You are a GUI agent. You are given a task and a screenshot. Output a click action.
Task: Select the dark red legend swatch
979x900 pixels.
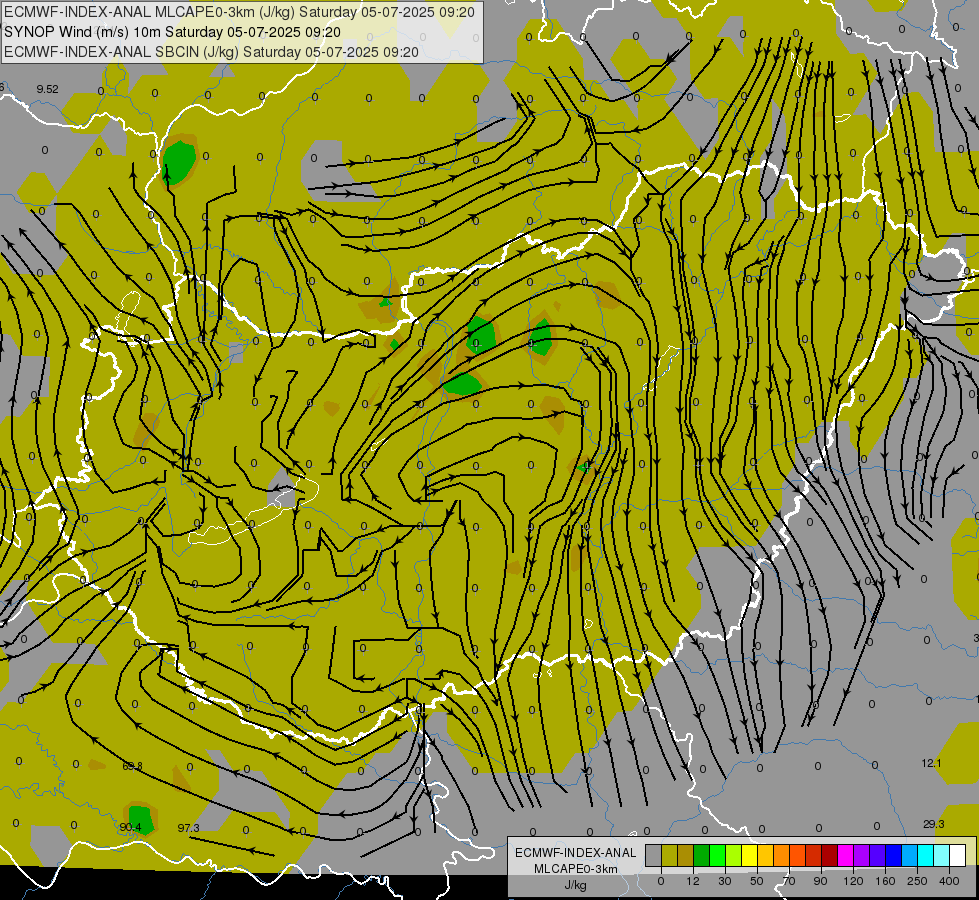coord(830,855)
